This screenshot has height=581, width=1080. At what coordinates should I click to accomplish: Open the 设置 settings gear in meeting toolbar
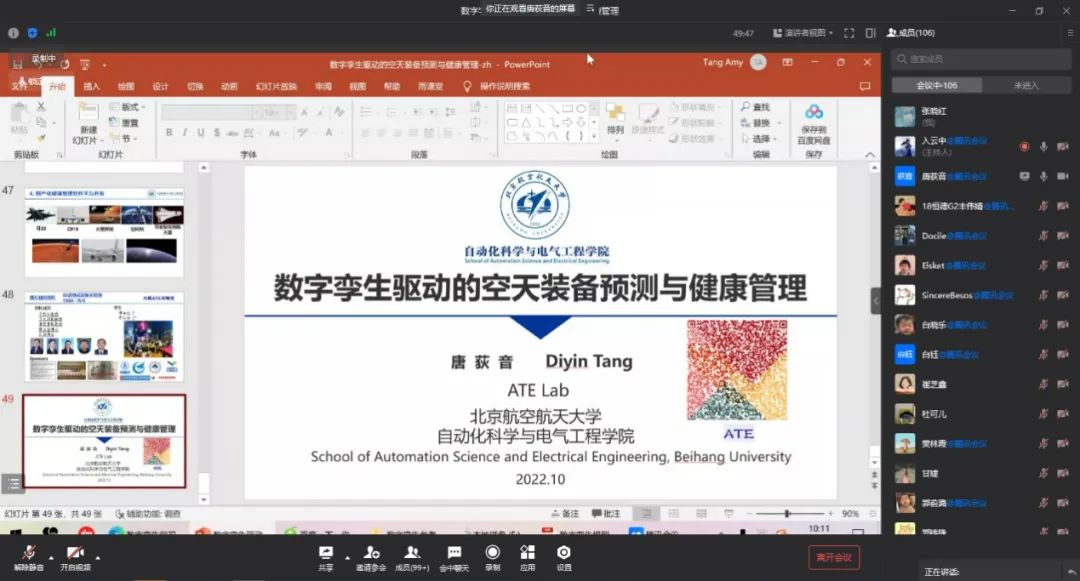pos(564,552)
